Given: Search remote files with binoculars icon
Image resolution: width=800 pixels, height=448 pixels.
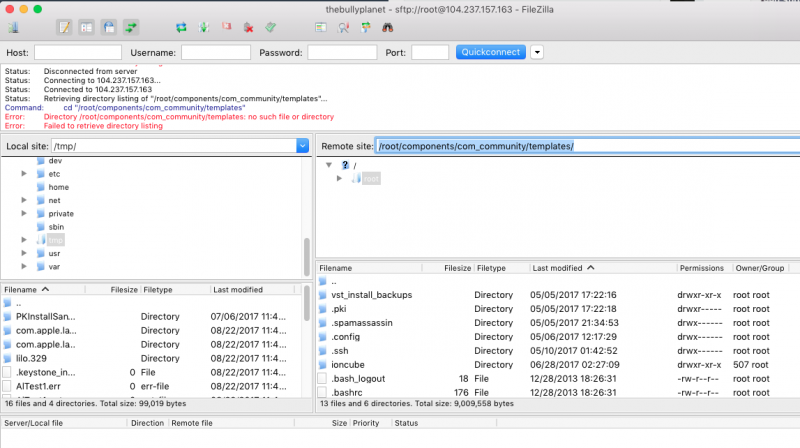Looking at the screenshot, I should tap(388, 28).
